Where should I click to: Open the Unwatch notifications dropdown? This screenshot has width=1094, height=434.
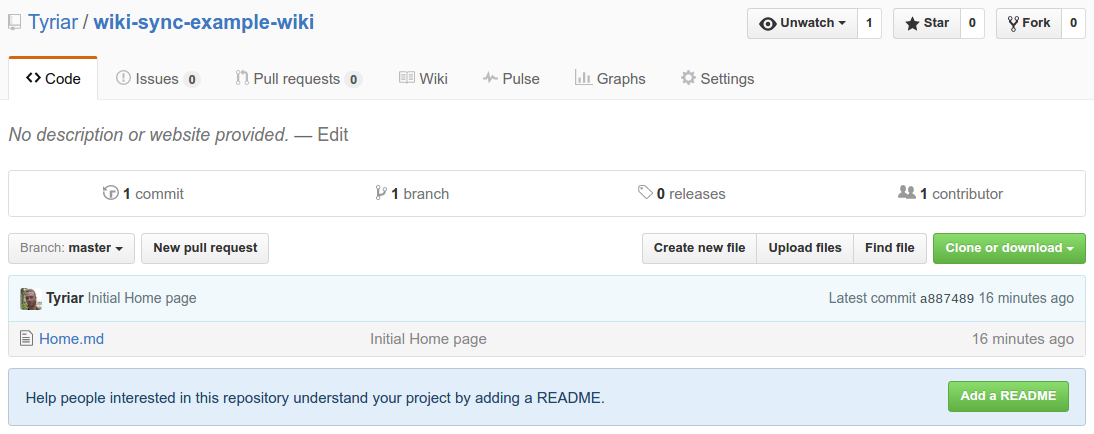click(x=802, y=23)
